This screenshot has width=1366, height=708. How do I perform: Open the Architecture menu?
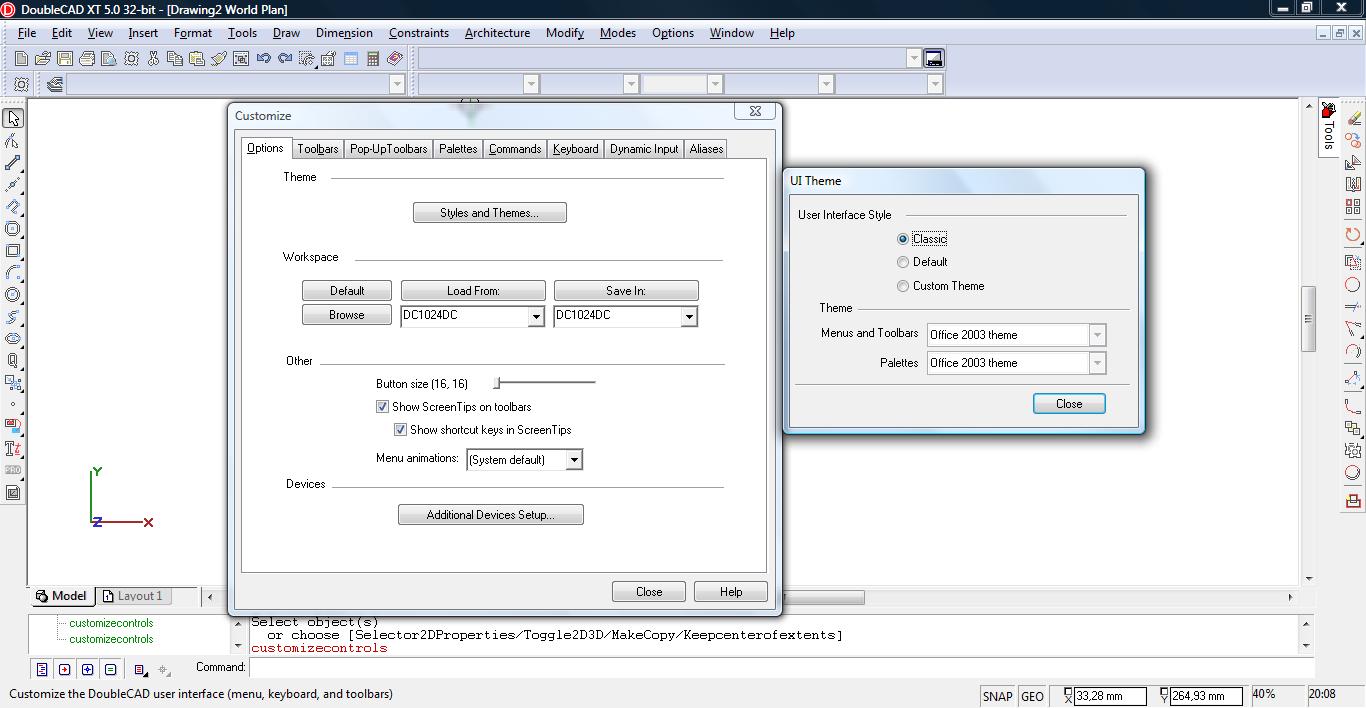[x=497, y=33]
